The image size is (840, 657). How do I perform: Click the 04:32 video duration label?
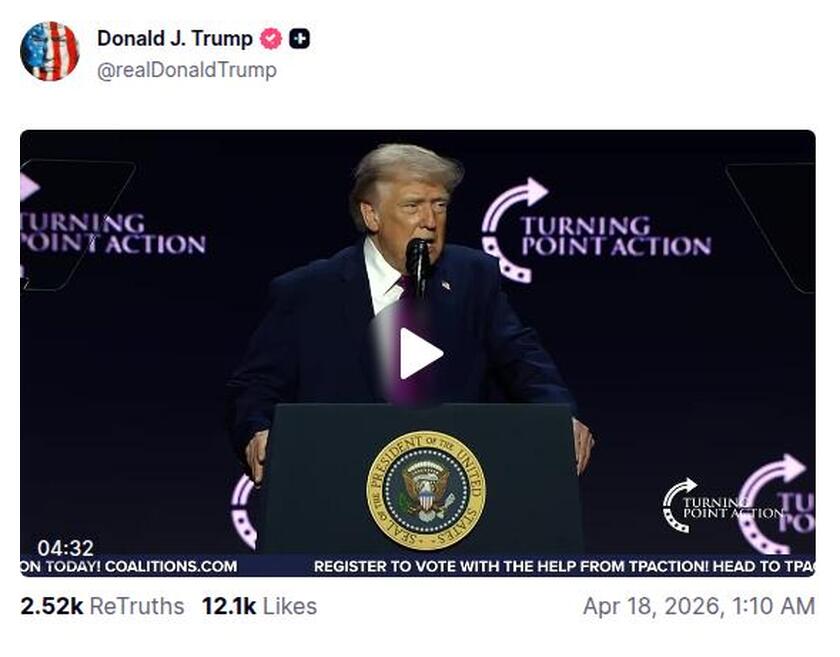66,548
